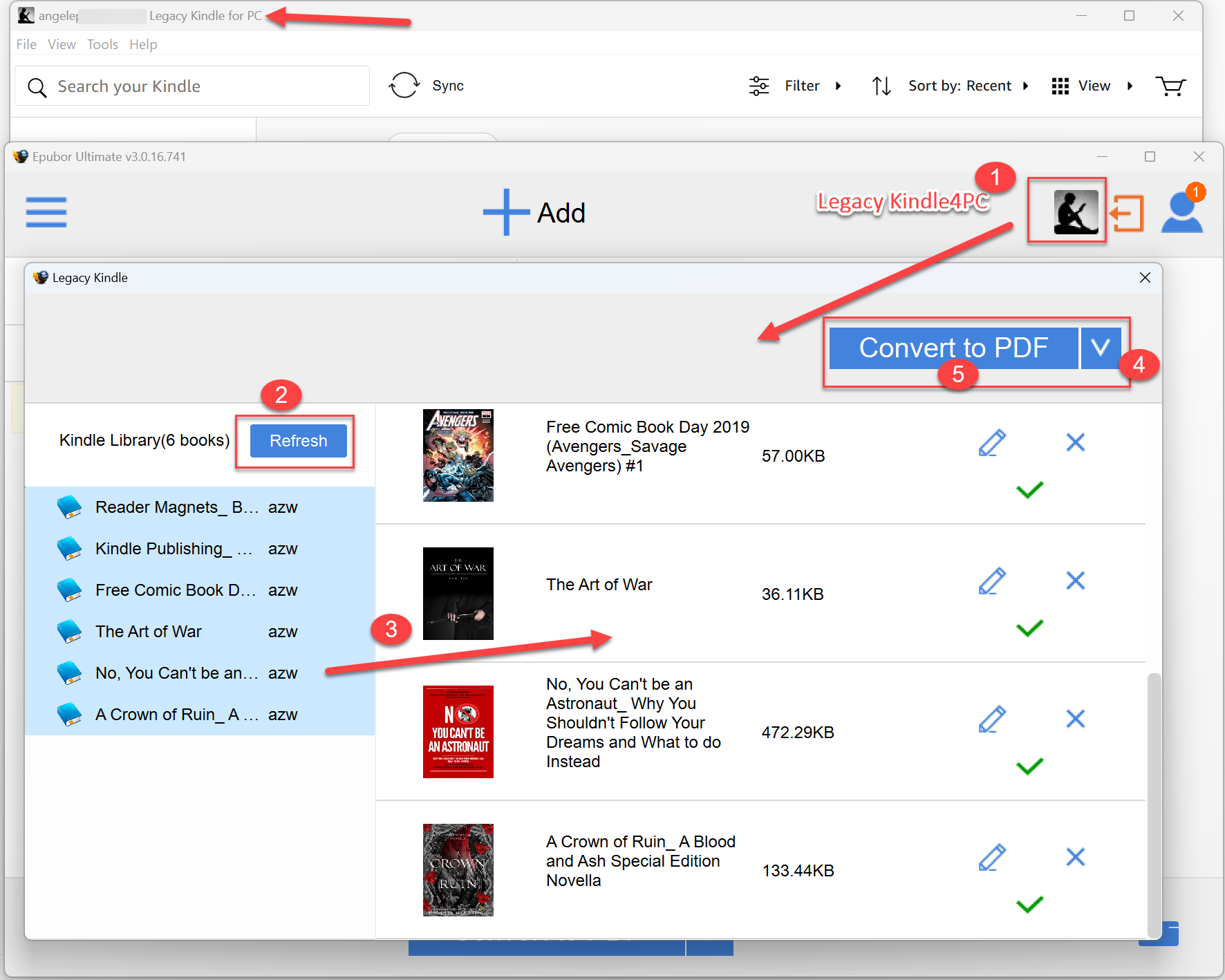Viewport: 1225px width, 980px height.
Task: Open the Kindle shopping cart icon
Action: click(x=1170, y=86)
